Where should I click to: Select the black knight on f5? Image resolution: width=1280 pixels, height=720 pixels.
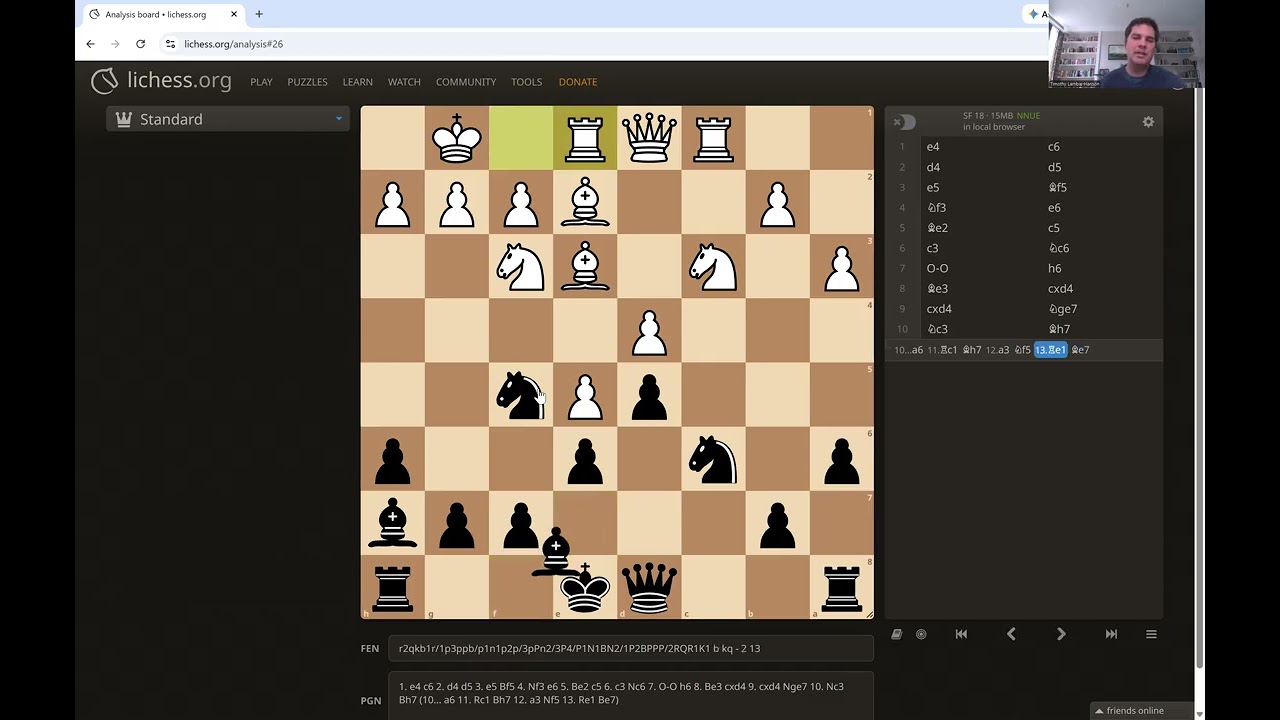coord(521,394)
